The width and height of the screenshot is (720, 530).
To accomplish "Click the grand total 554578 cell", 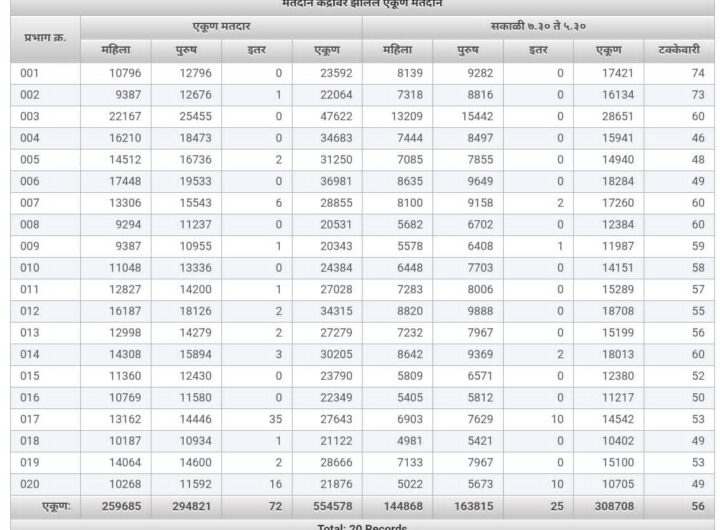I will [323, 507].
